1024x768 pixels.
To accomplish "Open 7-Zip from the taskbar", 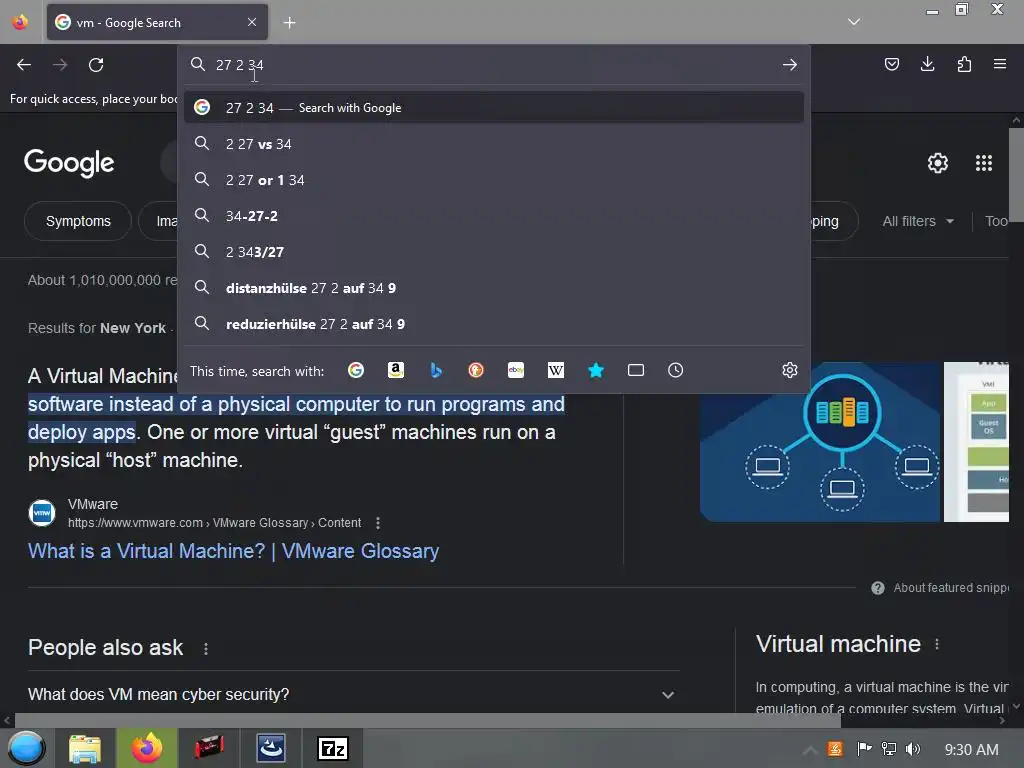I will tap(332, 748).
